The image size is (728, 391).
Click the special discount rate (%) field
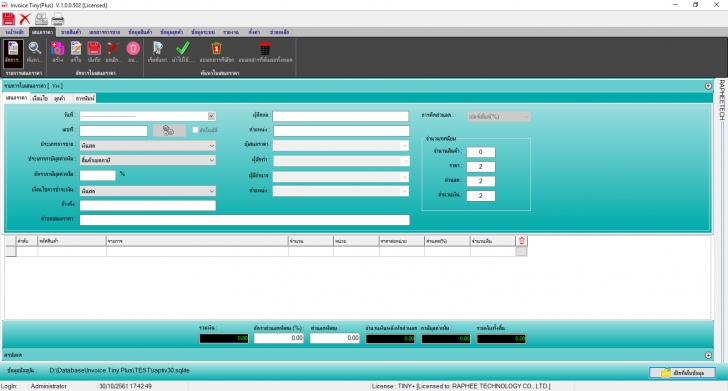tap(279, 339)
